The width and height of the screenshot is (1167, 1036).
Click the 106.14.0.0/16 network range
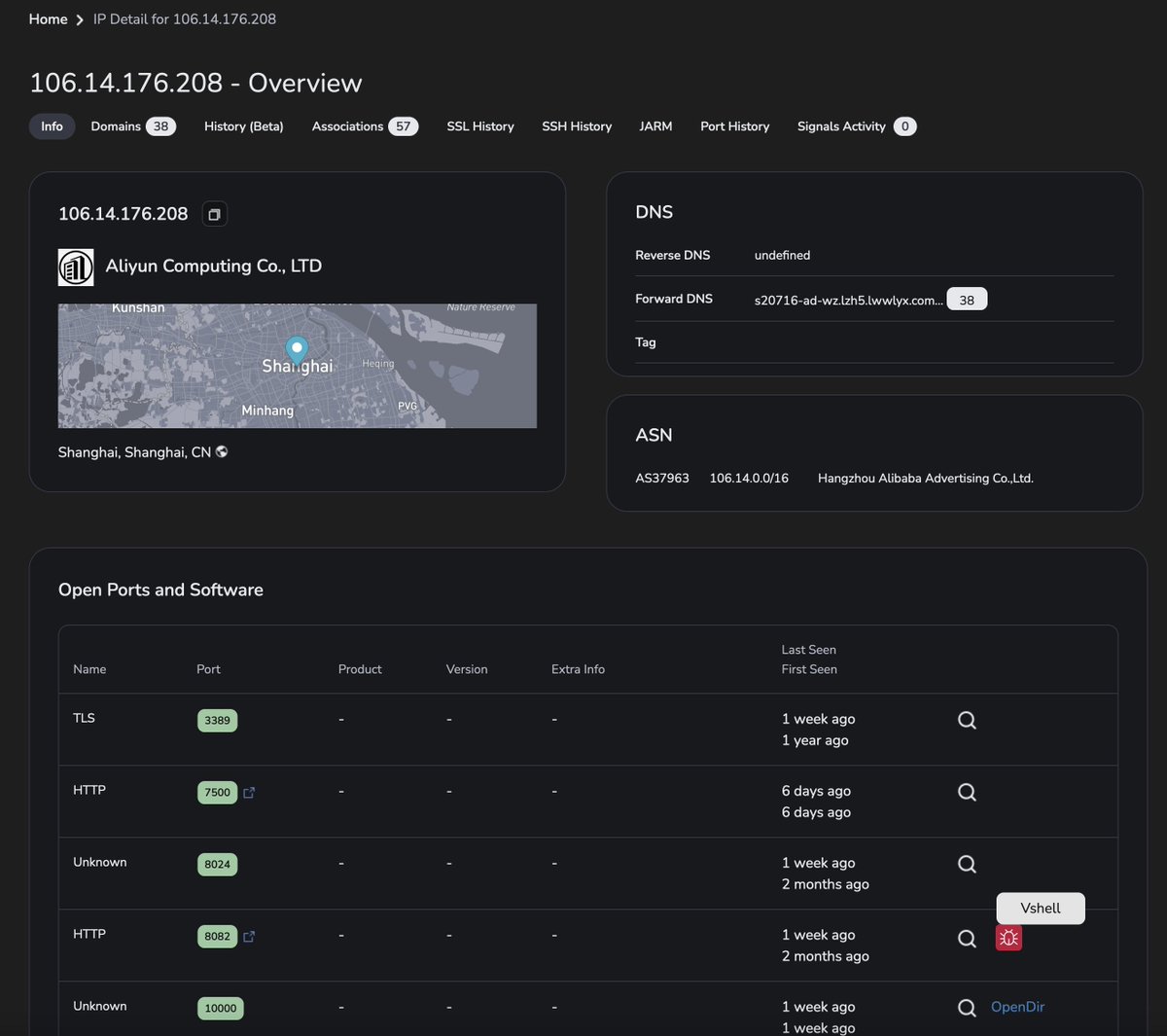pyautogui.click(x=749, y=479)
